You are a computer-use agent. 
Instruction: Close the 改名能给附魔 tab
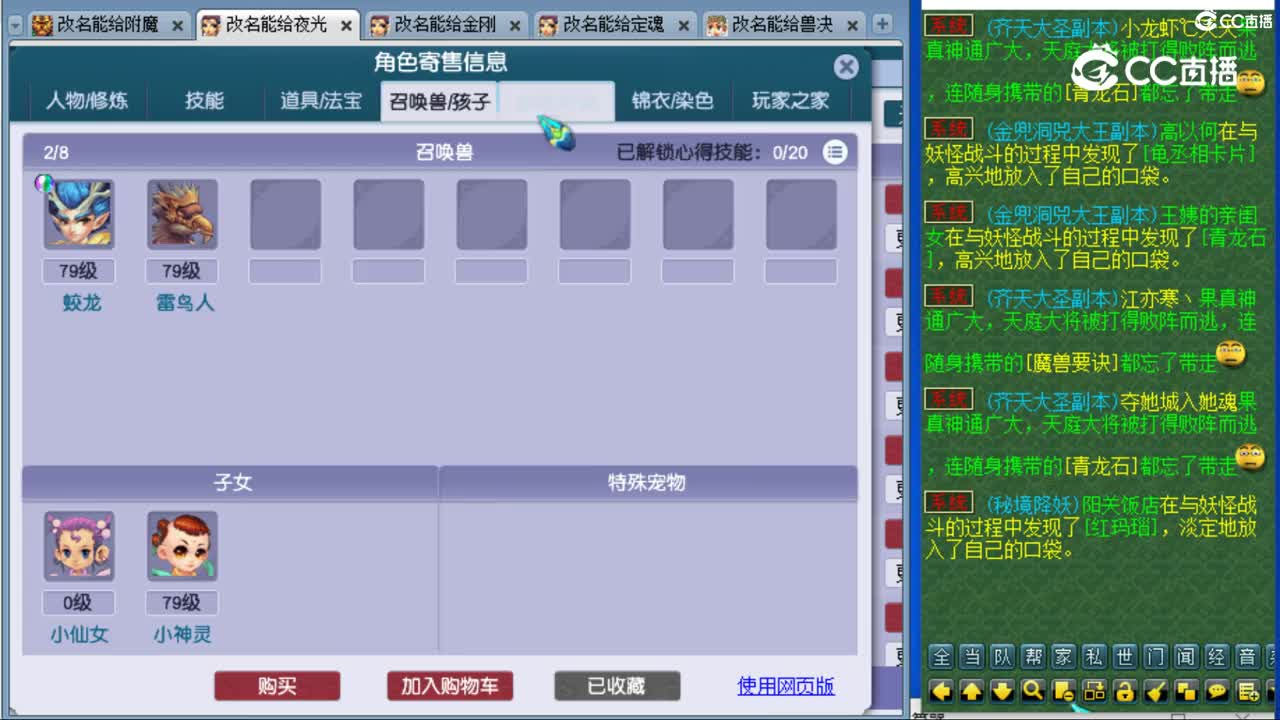pos(177,26)
